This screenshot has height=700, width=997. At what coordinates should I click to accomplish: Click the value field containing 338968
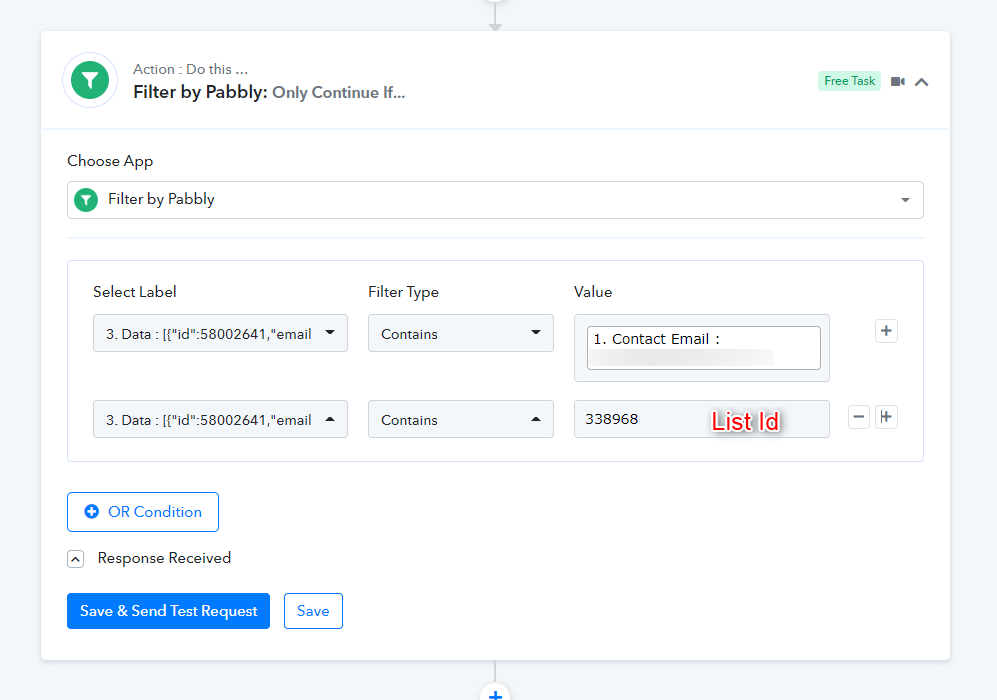click(701, 419)
